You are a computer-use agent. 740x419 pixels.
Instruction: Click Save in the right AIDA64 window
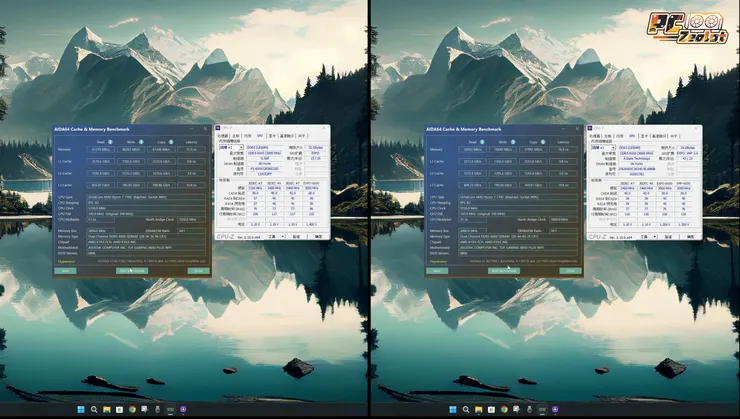pyautogui.click(x=437, y=271)
